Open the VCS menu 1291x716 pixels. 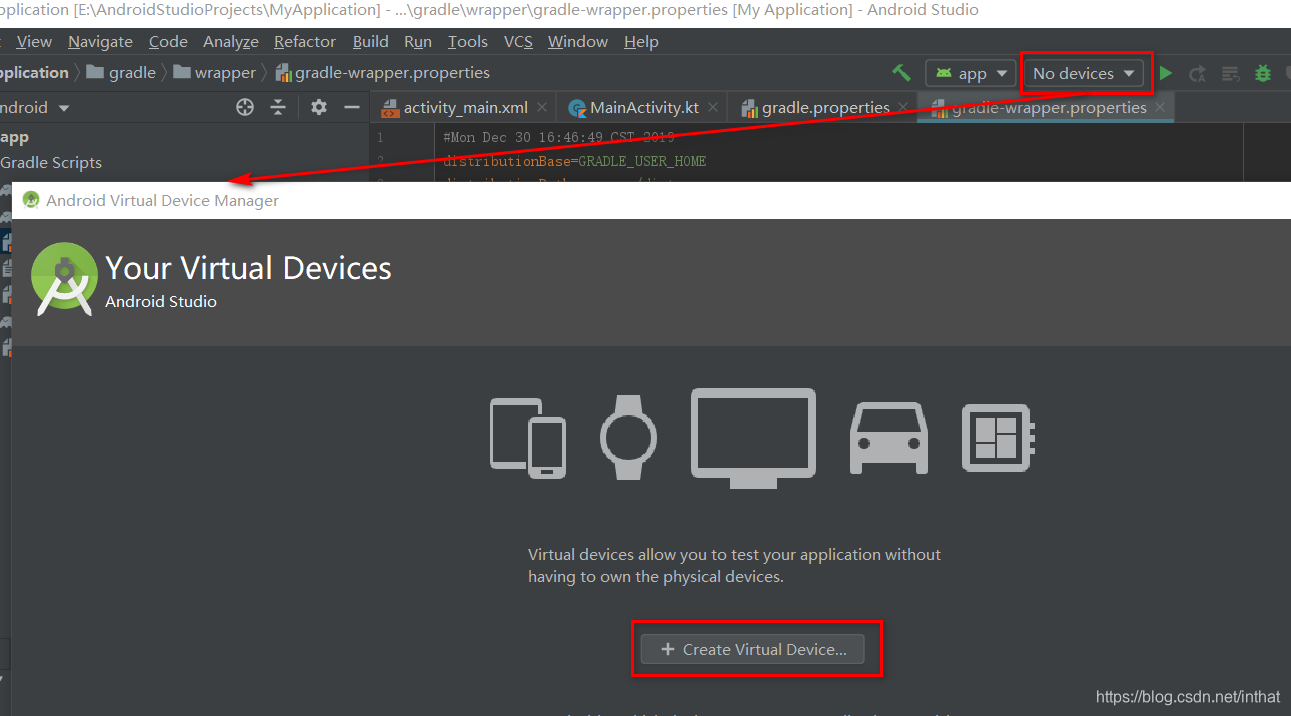518,41
